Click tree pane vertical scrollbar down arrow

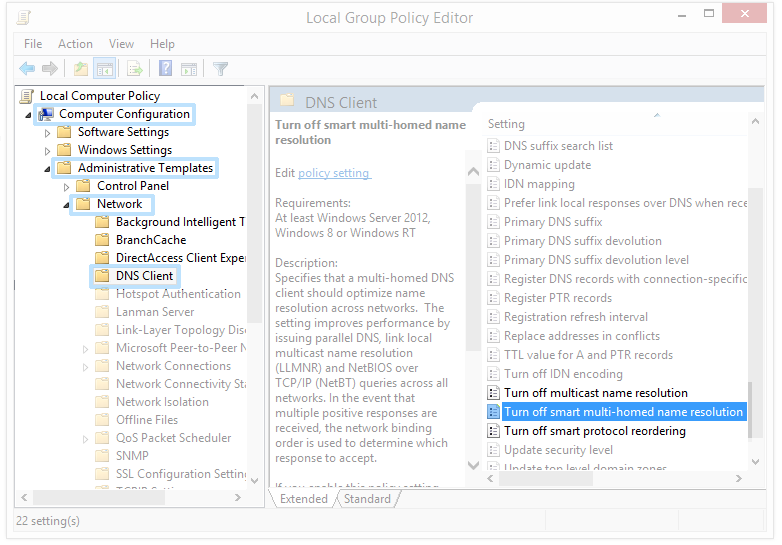(x=254, y=481)
